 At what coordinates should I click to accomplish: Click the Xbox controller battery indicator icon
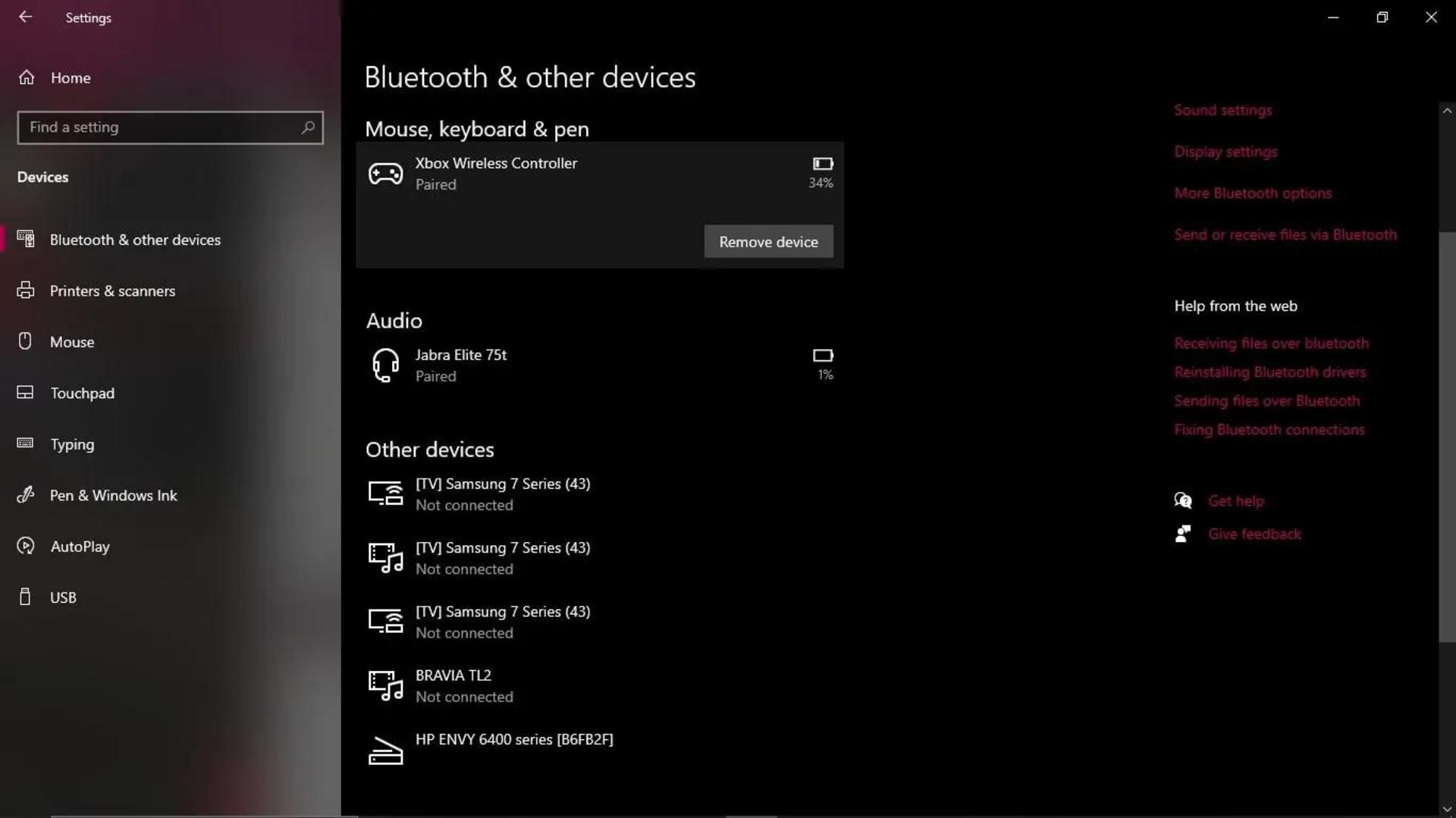(x=823, y=164)
